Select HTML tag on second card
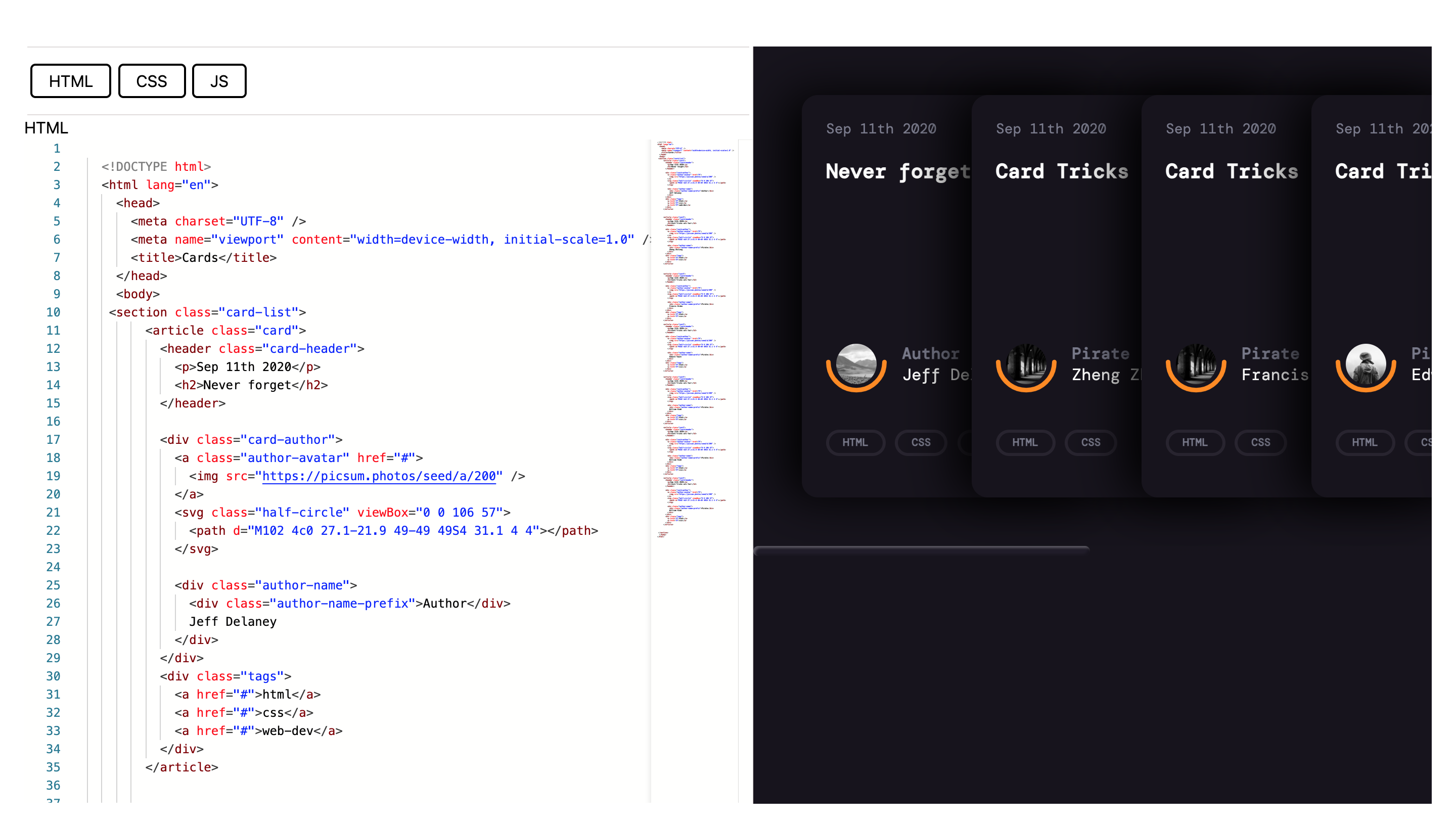The width and height of the screenshot is (1456, 825). click(x=1025, y=442)
